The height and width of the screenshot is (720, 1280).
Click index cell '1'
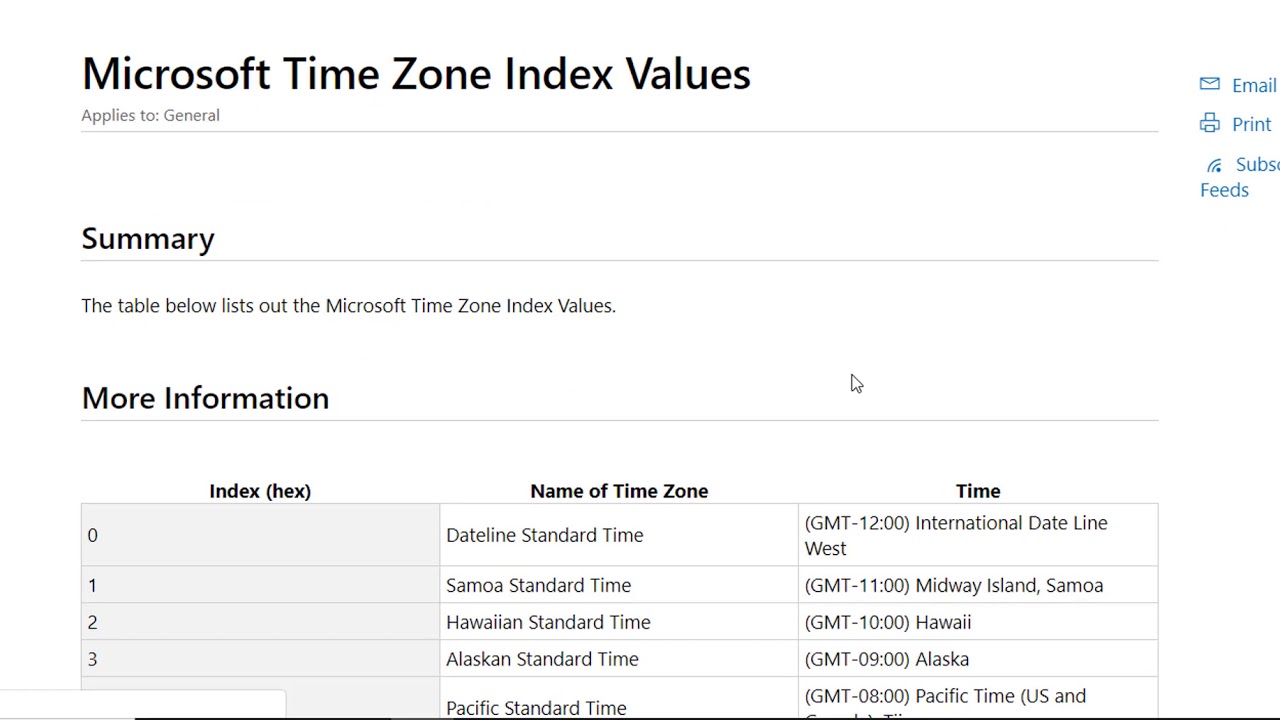[260, 585]
